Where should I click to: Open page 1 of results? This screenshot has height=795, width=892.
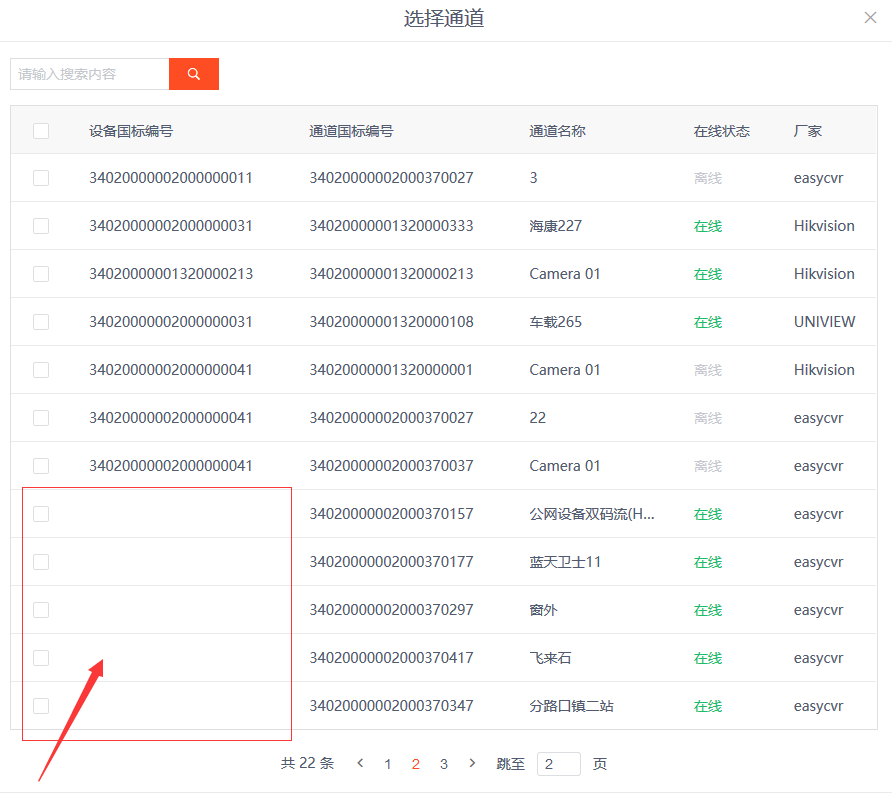tap(387, 764)
